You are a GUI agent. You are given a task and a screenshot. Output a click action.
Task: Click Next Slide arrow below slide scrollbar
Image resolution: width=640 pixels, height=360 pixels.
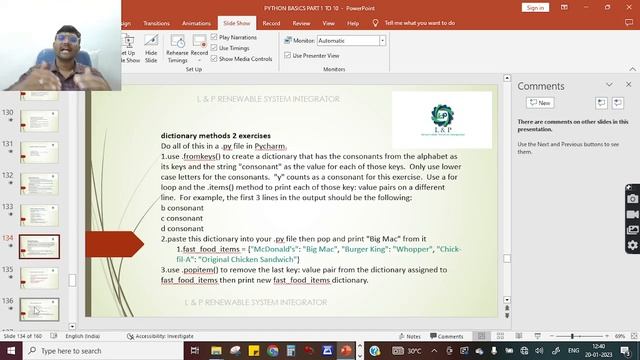click(x=507, y=316)
